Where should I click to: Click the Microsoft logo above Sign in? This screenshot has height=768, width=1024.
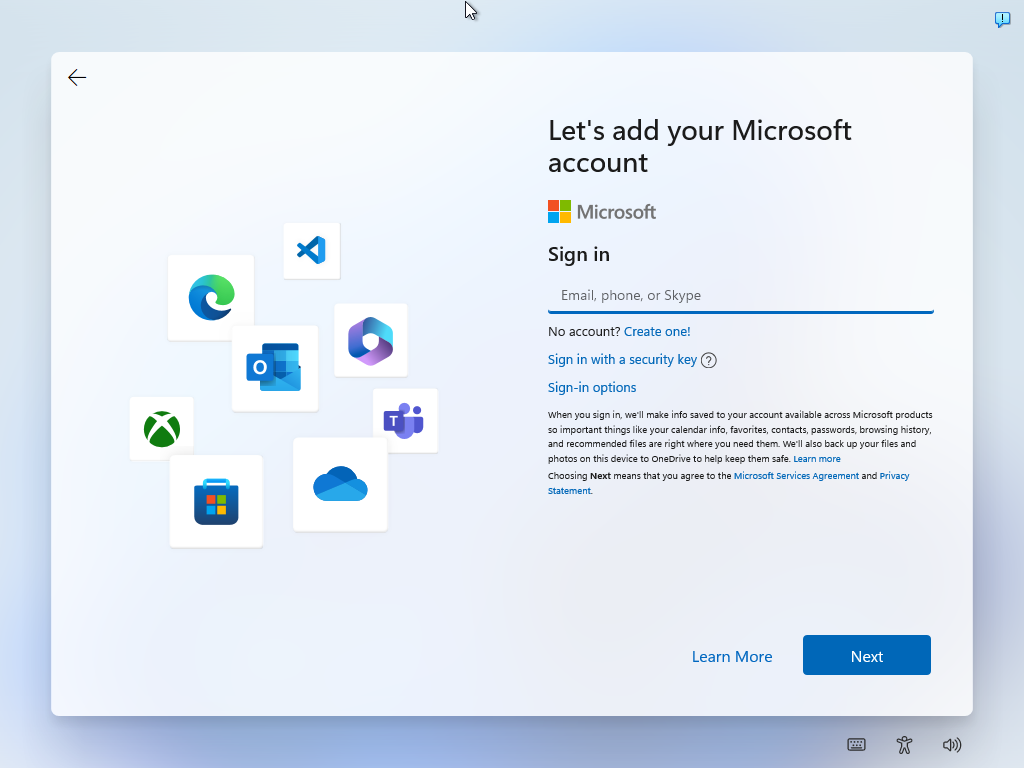coord(601,211)
